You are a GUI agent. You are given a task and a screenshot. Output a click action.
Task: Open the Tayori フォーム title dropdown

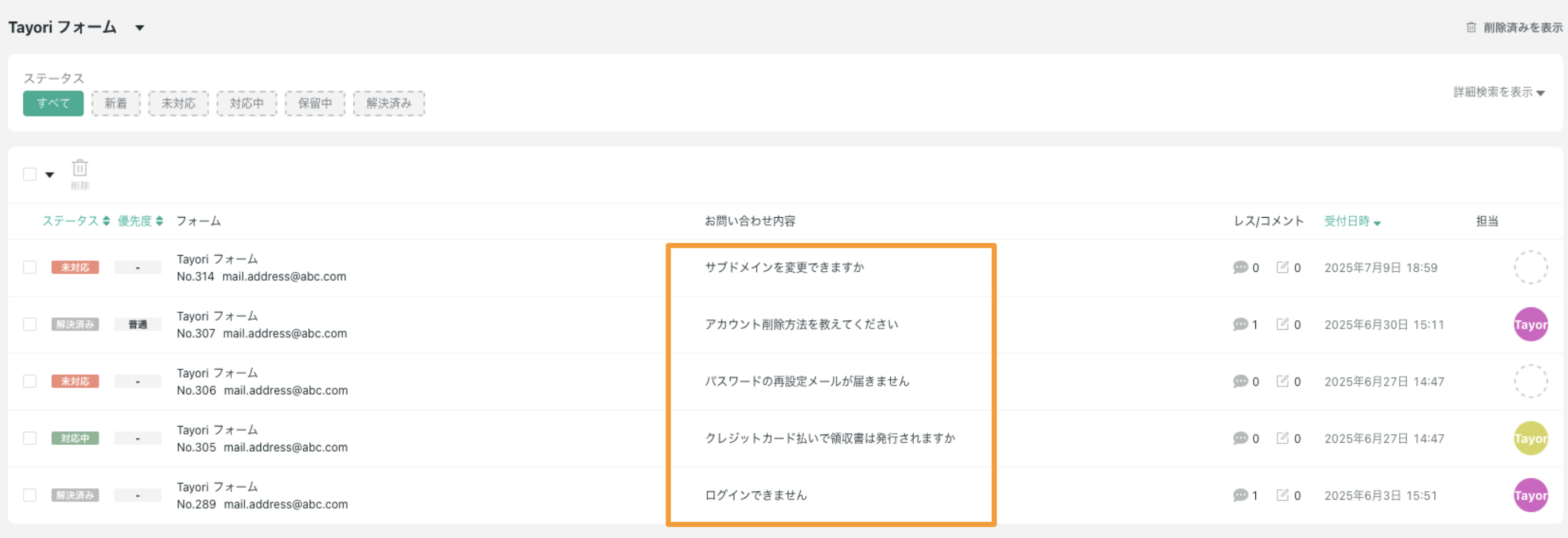point(140,28)
